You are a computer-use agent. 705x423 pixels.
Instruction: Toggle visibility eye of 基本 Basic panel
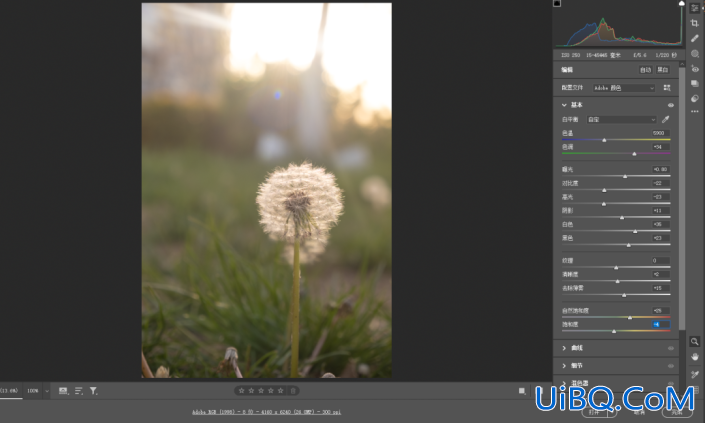point(671,105)
